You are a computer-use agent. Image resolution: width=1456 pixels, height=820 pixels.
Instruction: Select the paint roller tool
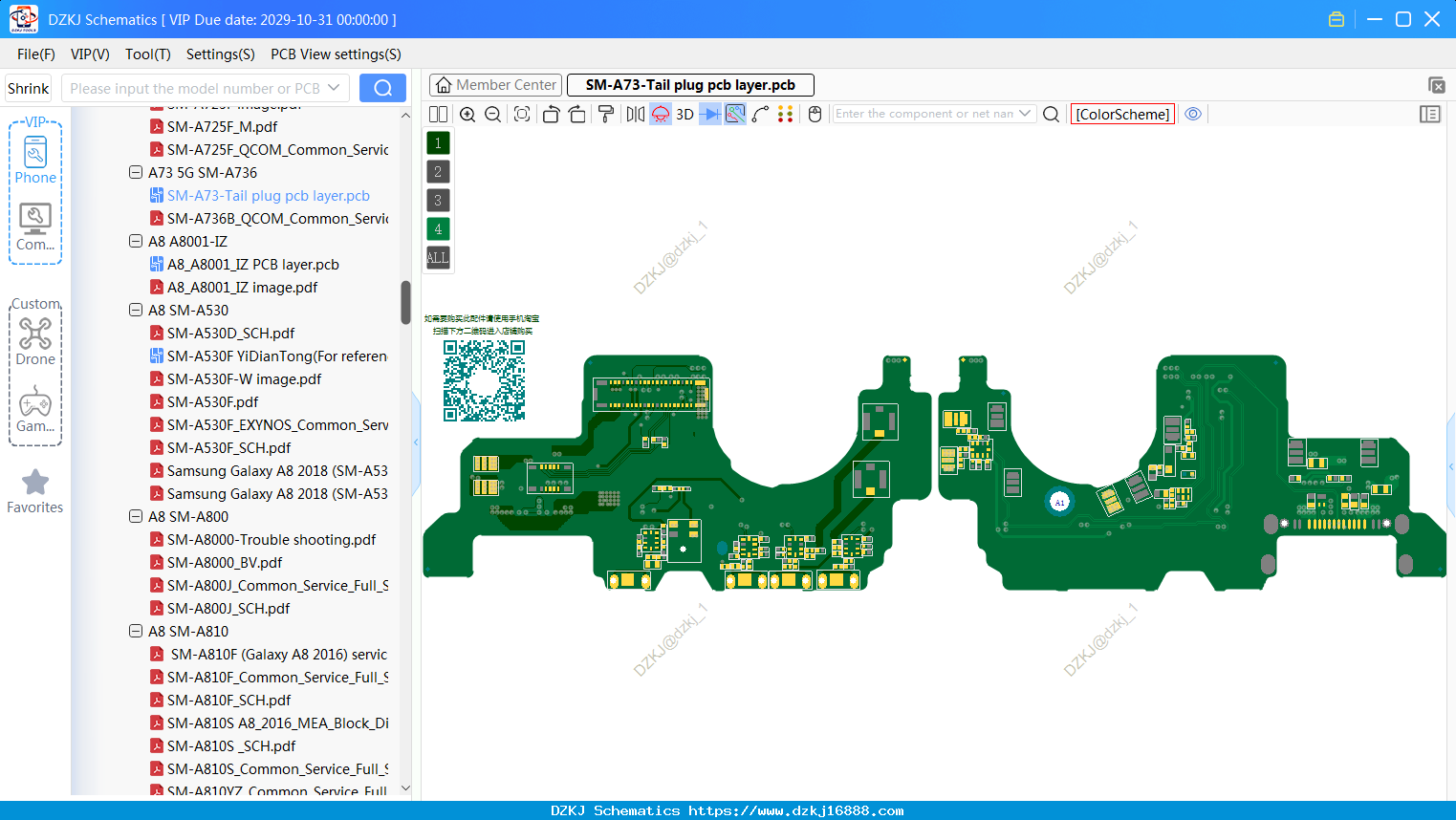(606, 114)
